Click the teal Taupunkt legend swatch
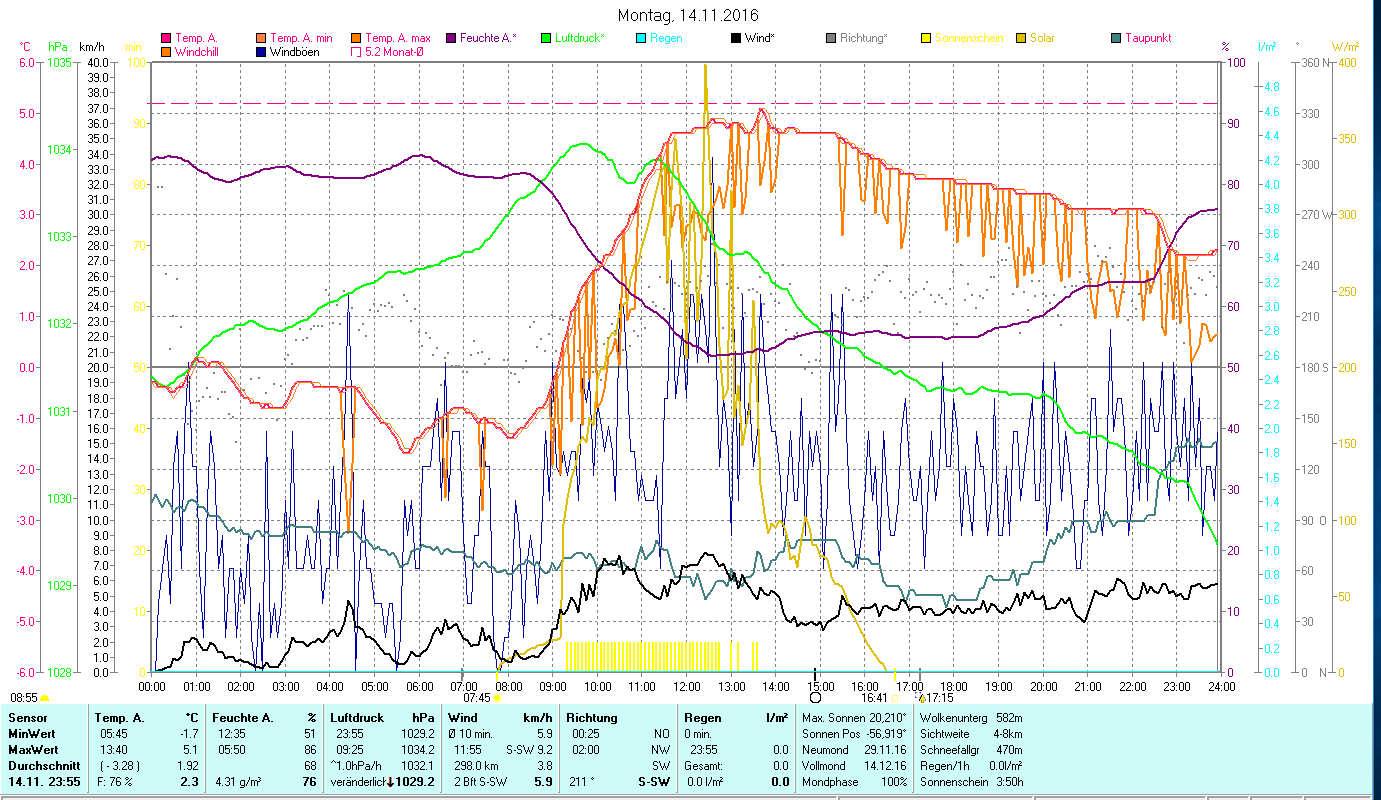The height and width of the screenshot is (800, 1381). [1116, 38]
